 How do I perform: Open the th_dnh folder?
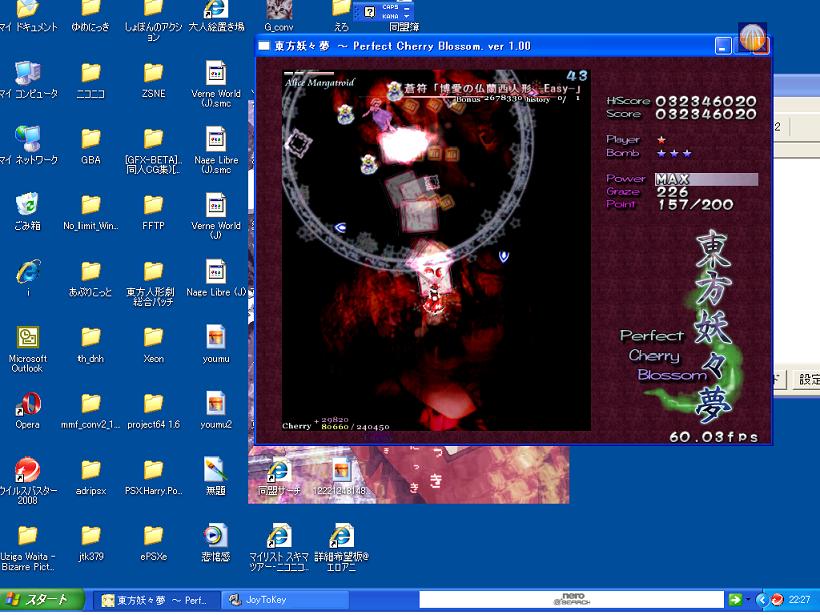click(90, 344)
